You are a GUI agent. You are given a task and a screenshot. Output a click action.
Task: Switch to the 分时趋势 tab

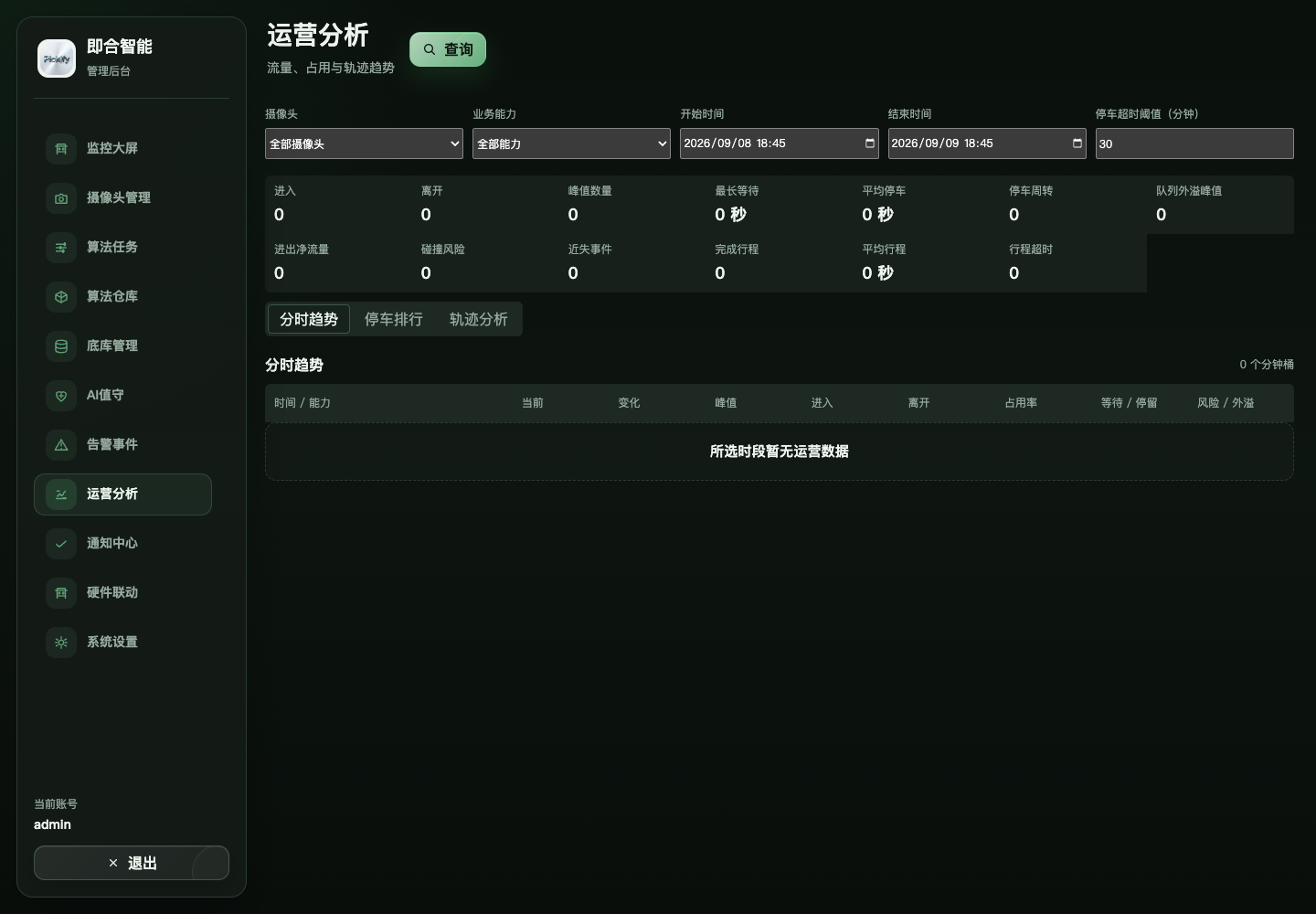tap(309, 319)
